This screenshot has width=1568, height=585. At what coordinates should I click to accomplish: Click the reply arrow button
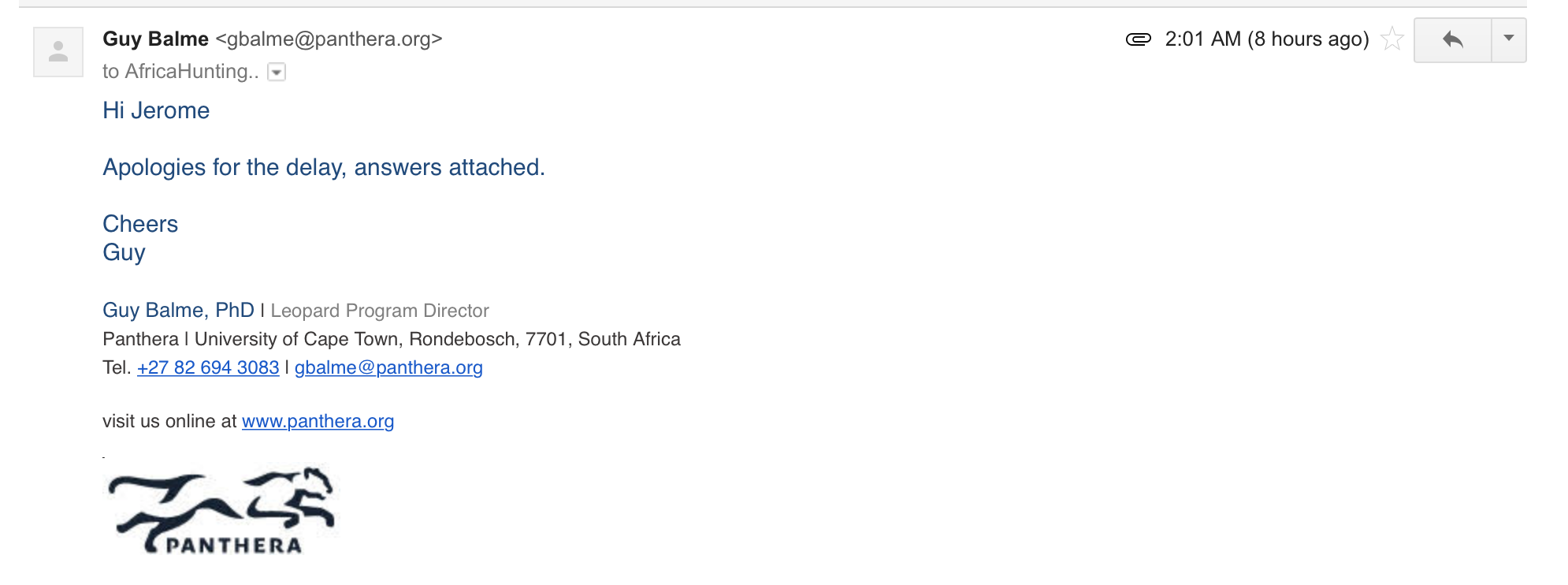[x=1453, y=40]
